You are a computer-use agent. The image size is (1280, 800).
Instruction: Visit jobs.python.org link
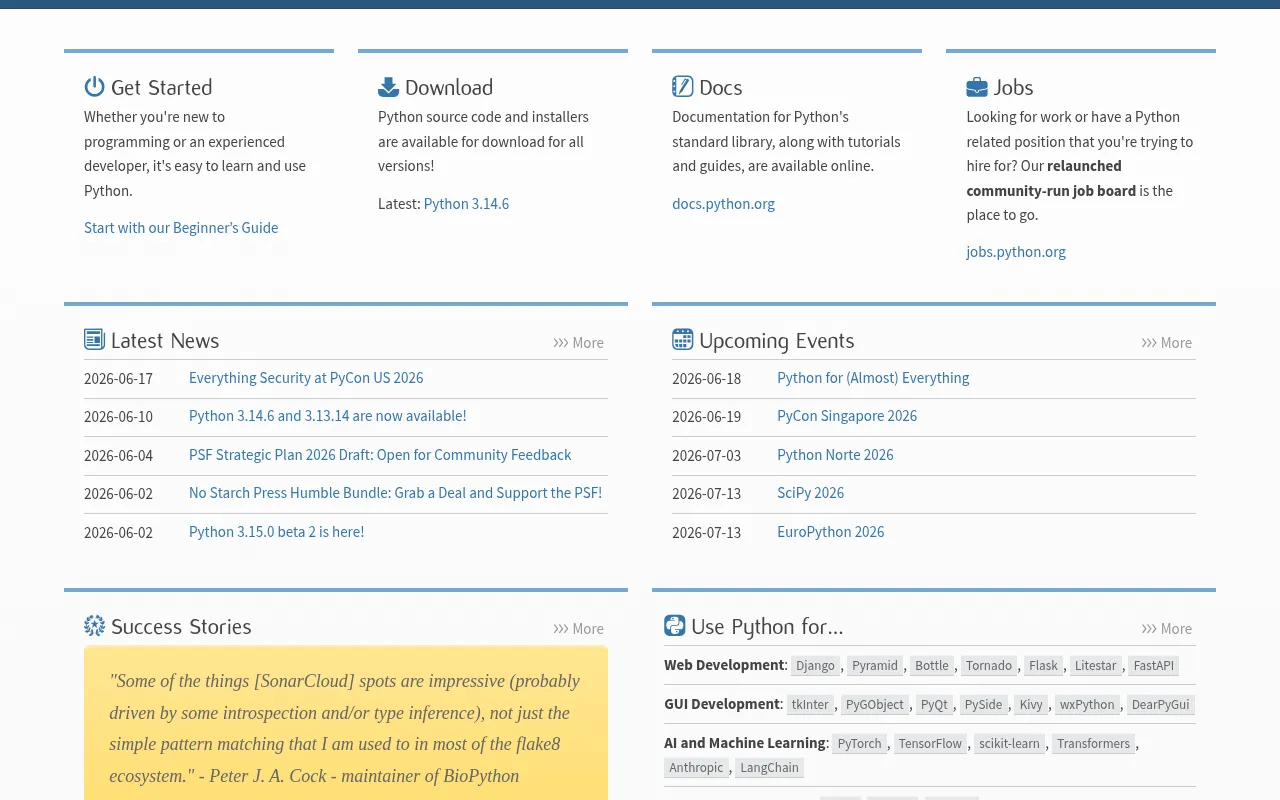pos(1016,252)
